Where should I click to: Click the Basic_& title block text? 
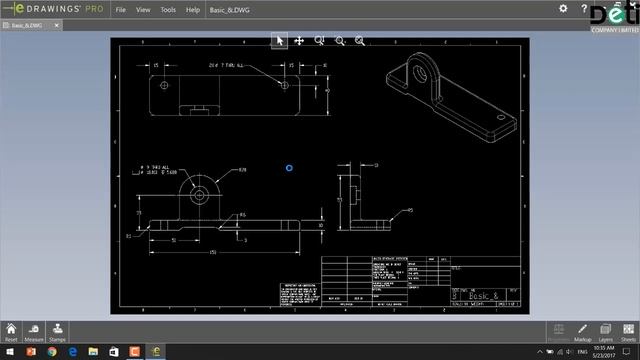coord(483,296)
